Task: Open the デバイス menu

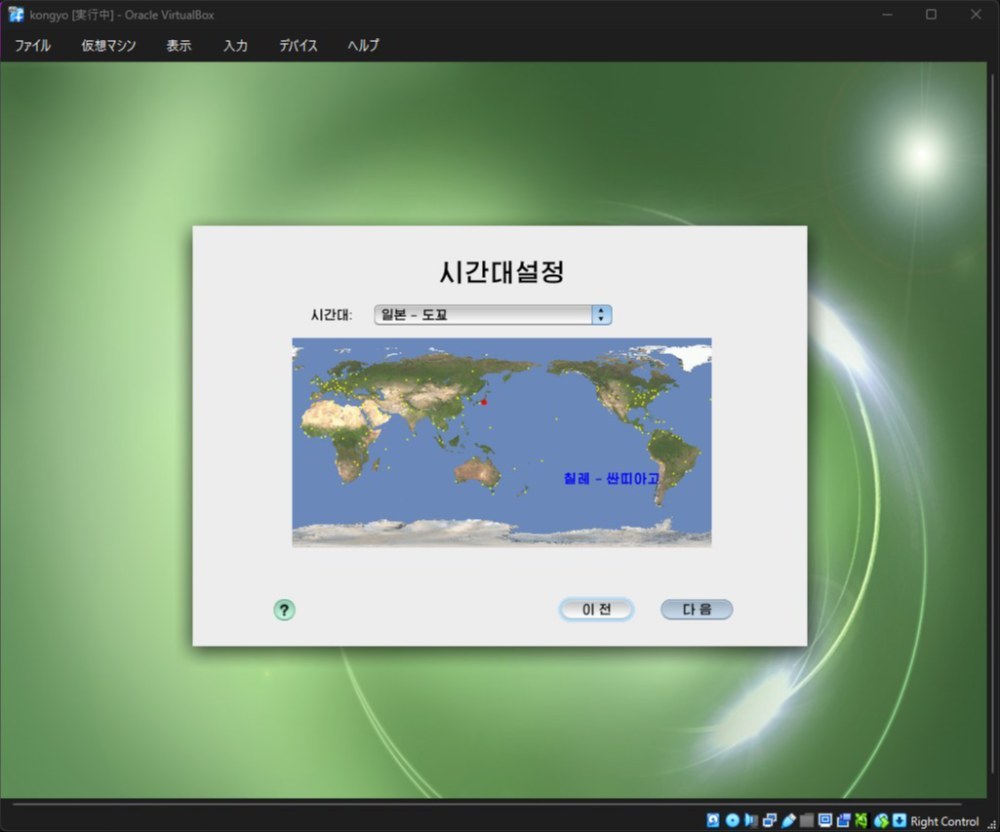Action: point(298,45)
